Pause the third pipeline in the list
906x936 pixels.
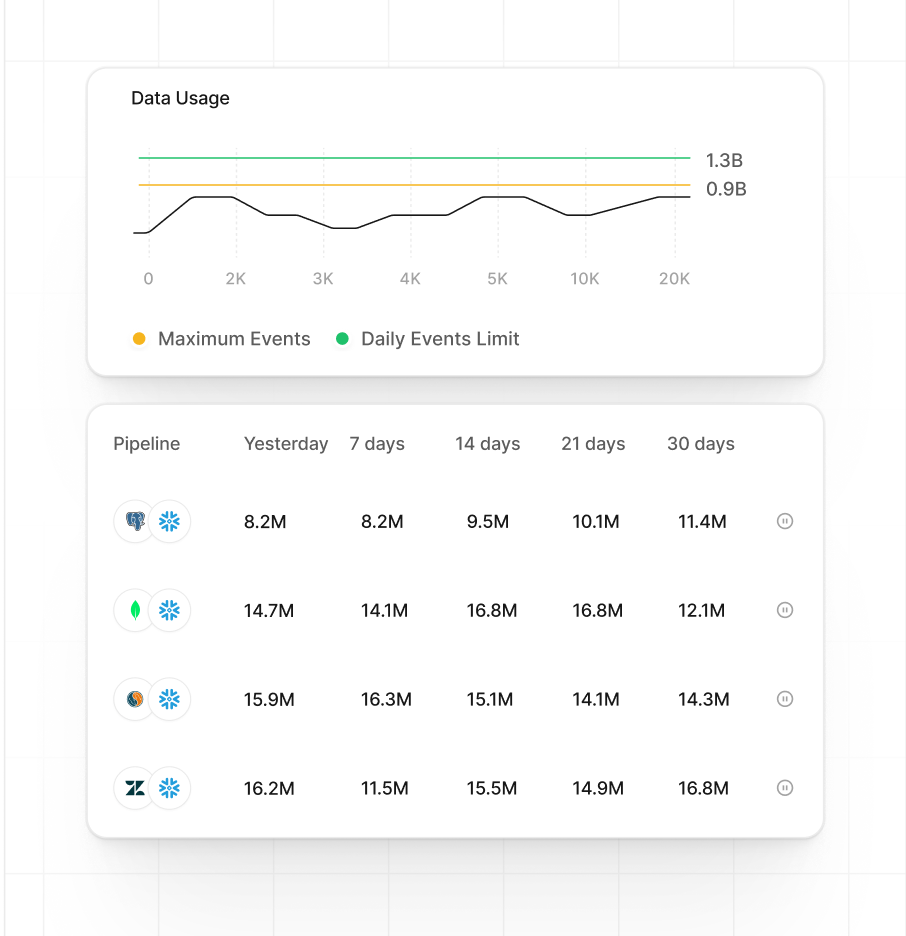coord(785,699)
